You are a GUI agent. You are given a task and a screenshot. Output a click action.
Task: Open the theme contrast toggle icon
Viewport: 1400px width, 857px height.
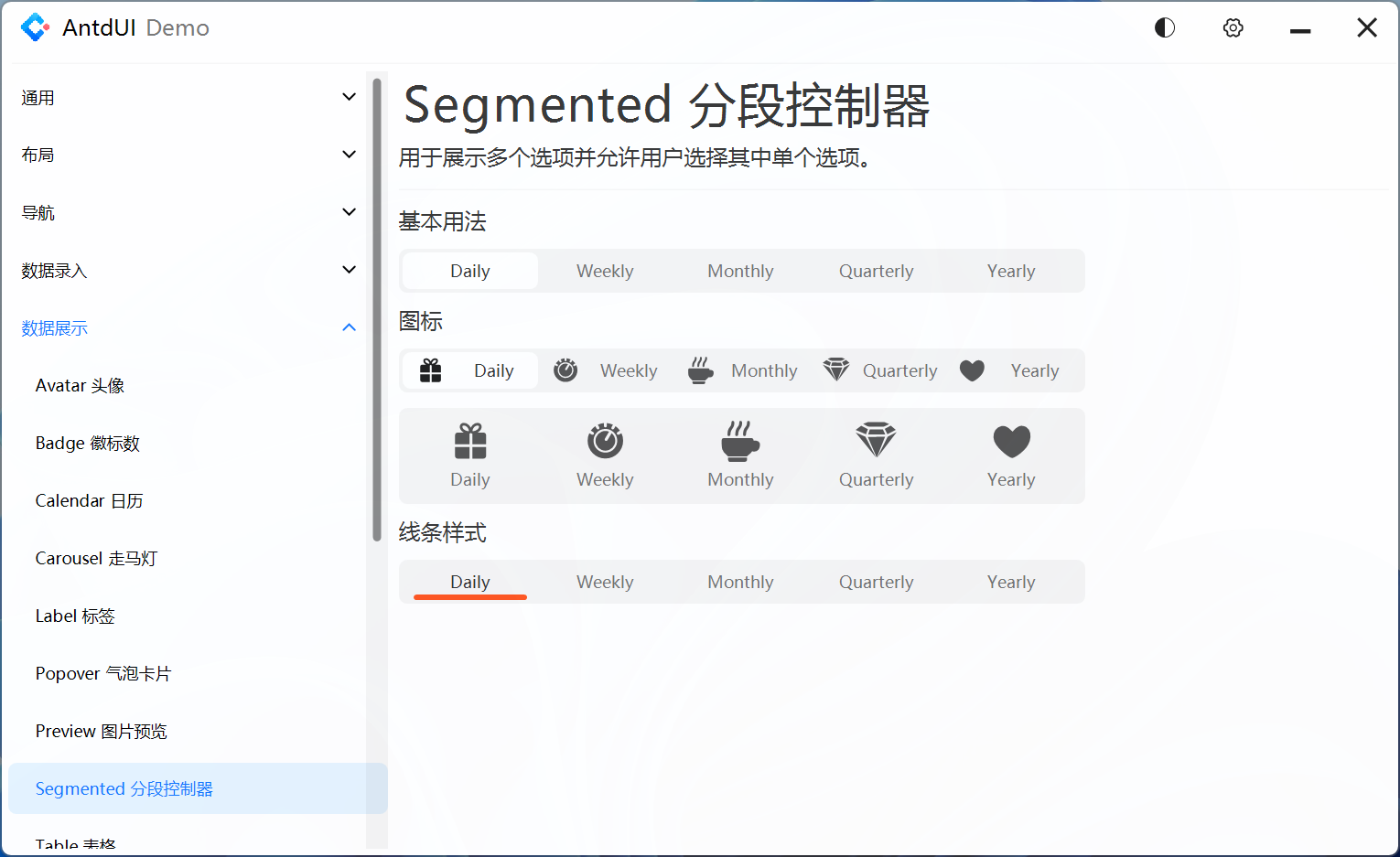[x=1164, y=27]
